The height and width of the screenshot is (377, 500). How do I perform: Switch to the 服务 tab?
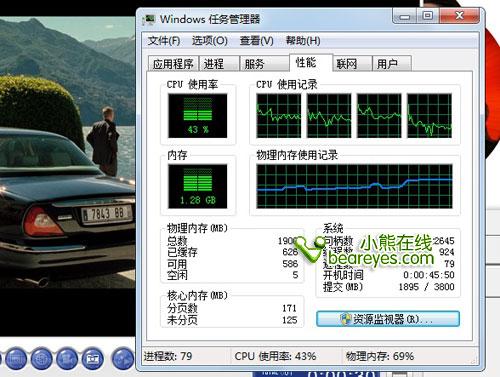264,63
